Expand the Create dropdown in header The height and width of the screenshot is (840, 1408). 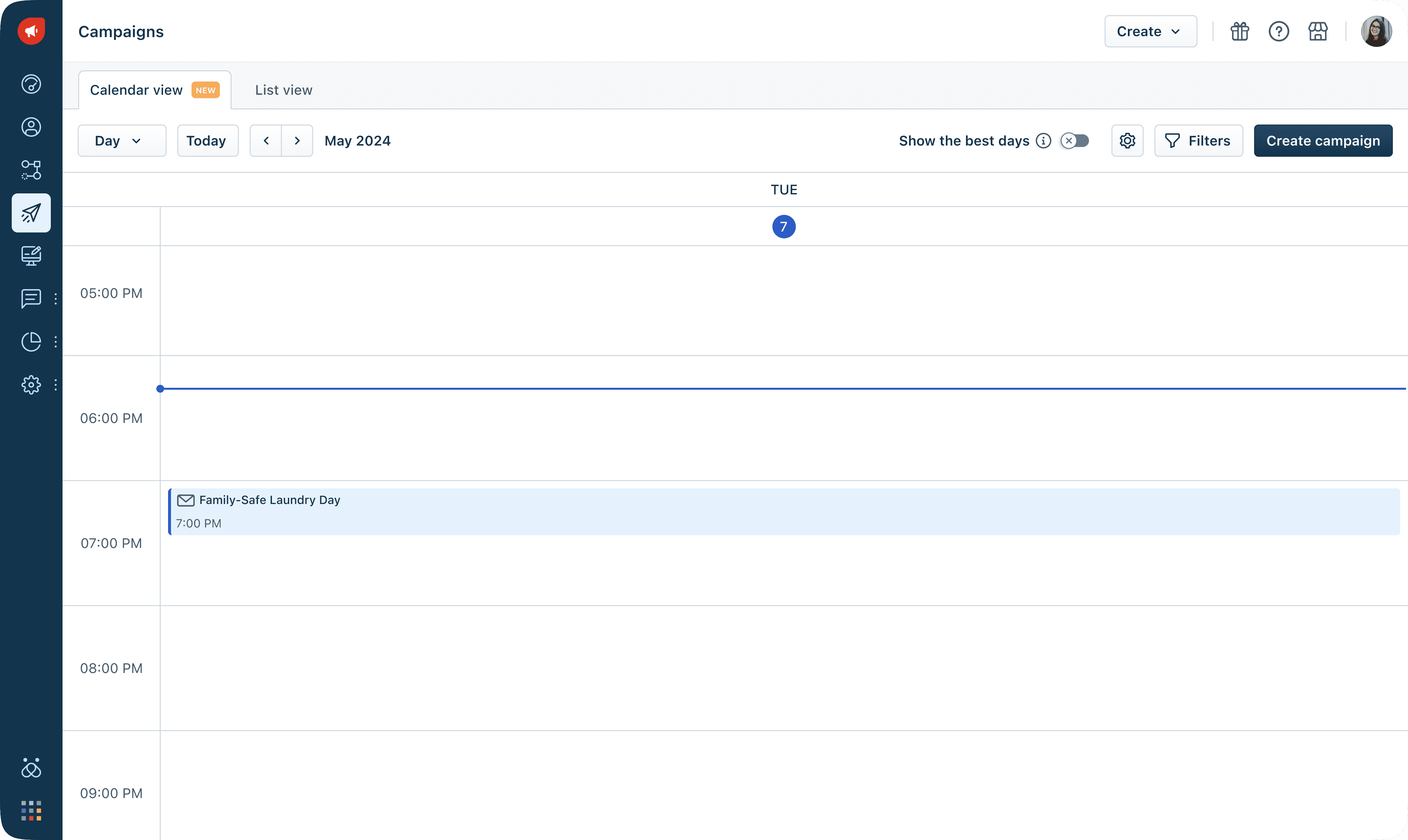coord(1150,31)
